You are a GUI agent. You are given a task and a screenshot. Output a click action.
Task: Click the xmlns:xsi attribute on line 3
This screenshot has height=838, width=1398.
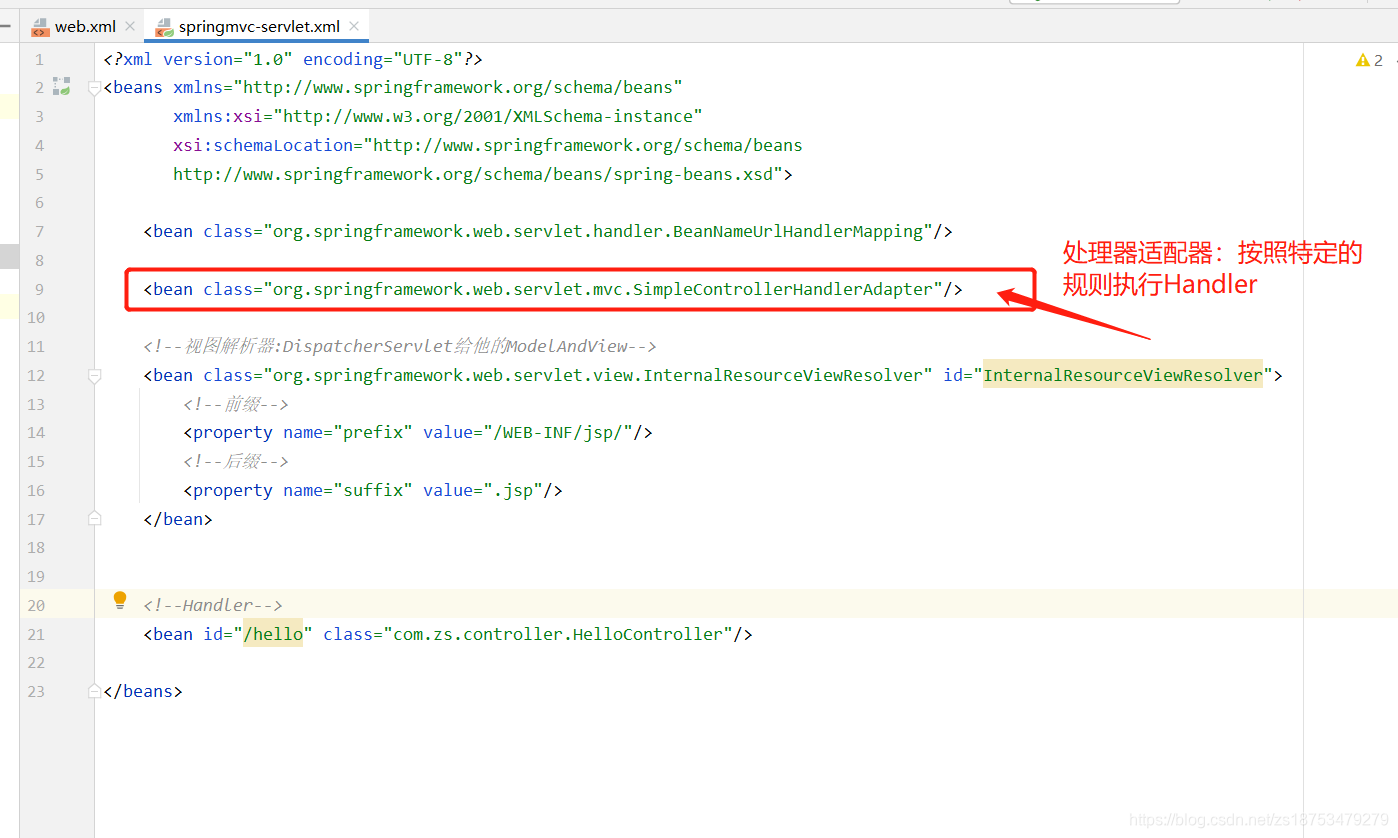438,116
